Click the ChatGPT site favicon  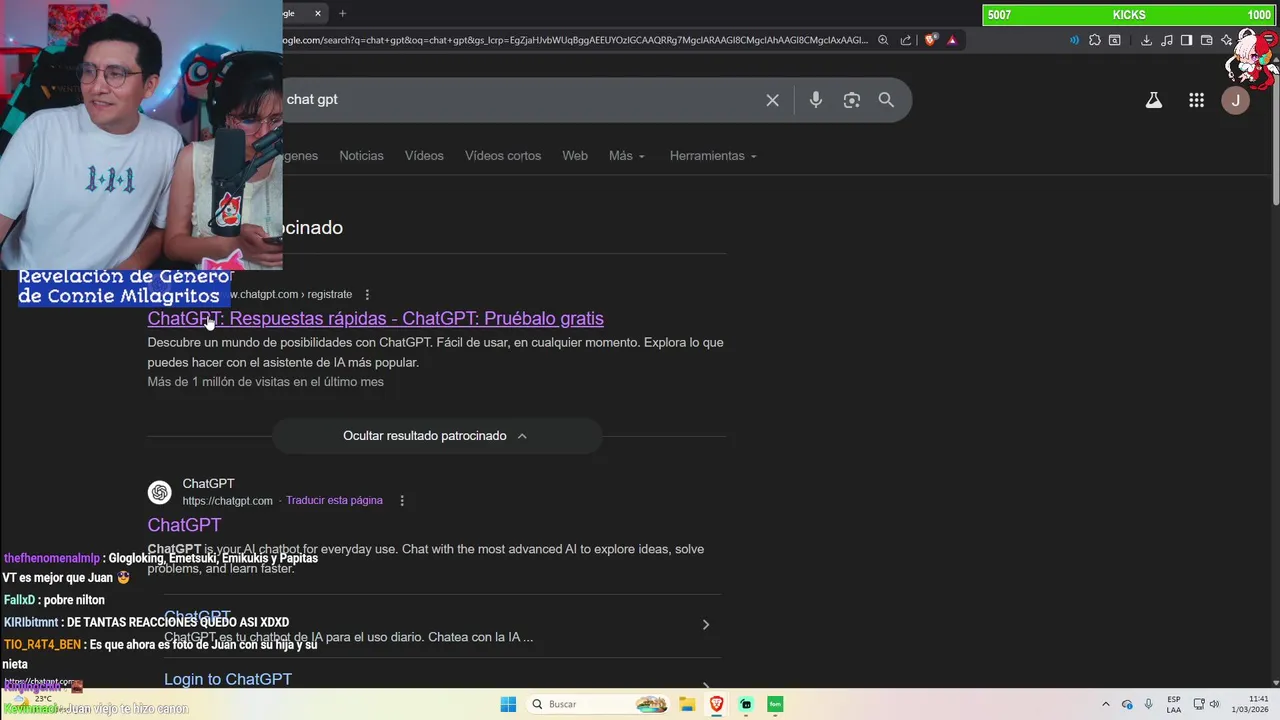click(x=159, y=492)
